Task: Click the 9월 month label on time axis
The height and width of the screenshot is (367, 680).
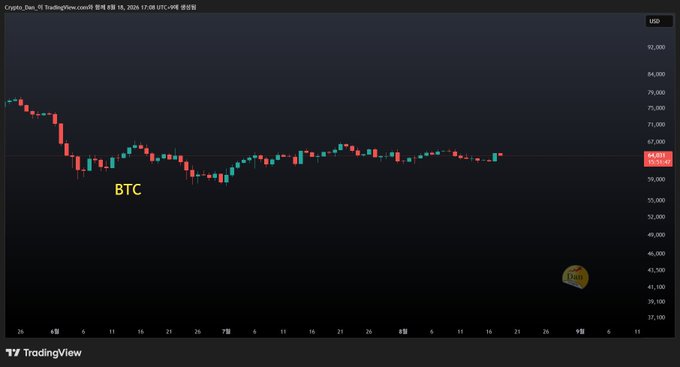Action: [580, 331]
